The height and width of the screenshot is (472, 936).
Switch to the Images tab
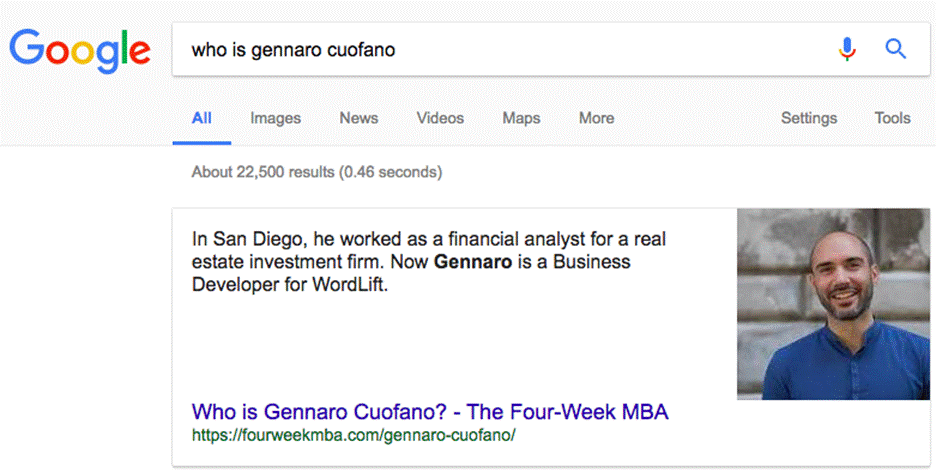coord(275,118)
